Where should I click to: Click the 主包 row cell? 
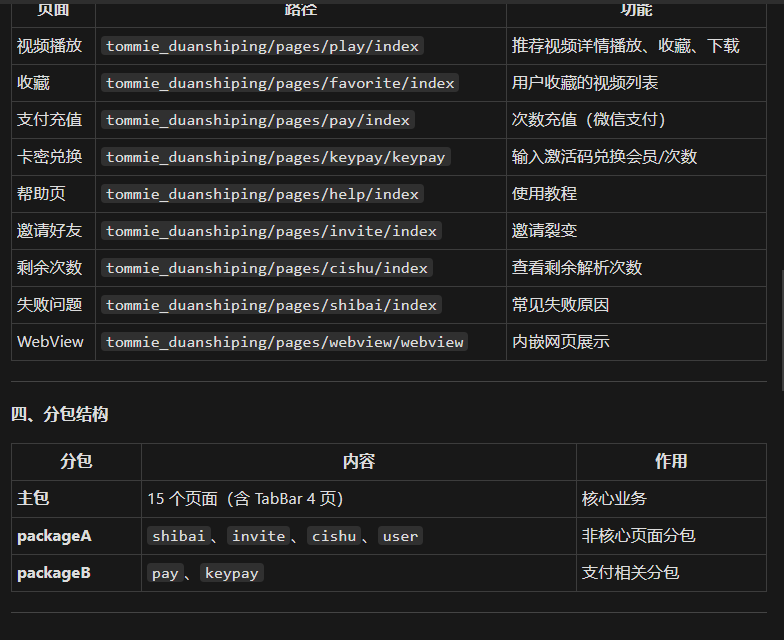(76, 498)
